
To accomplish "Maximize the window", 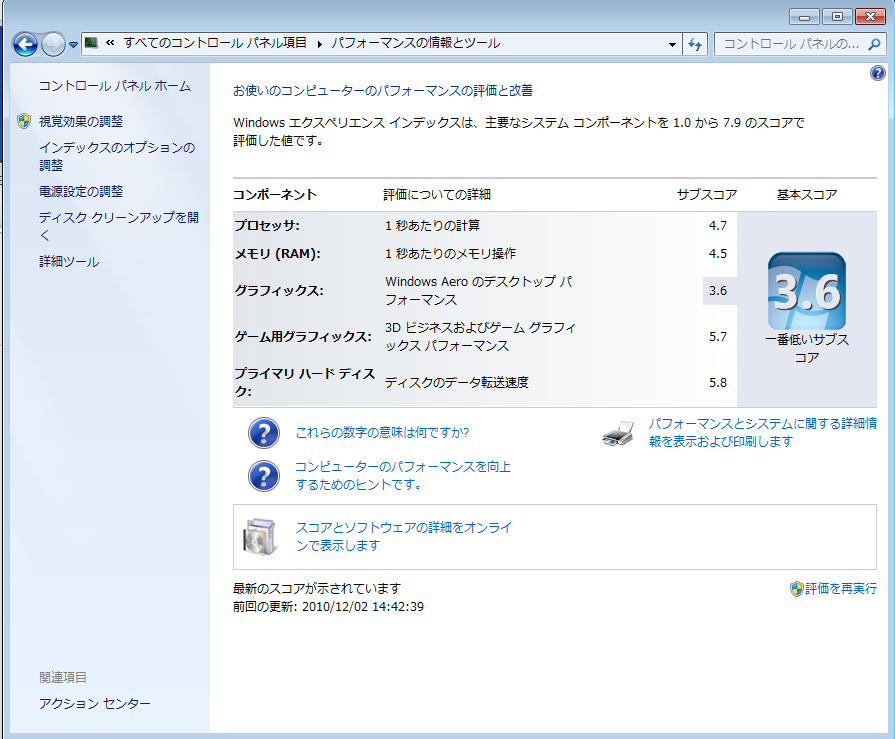I will [x=837, y=17].
